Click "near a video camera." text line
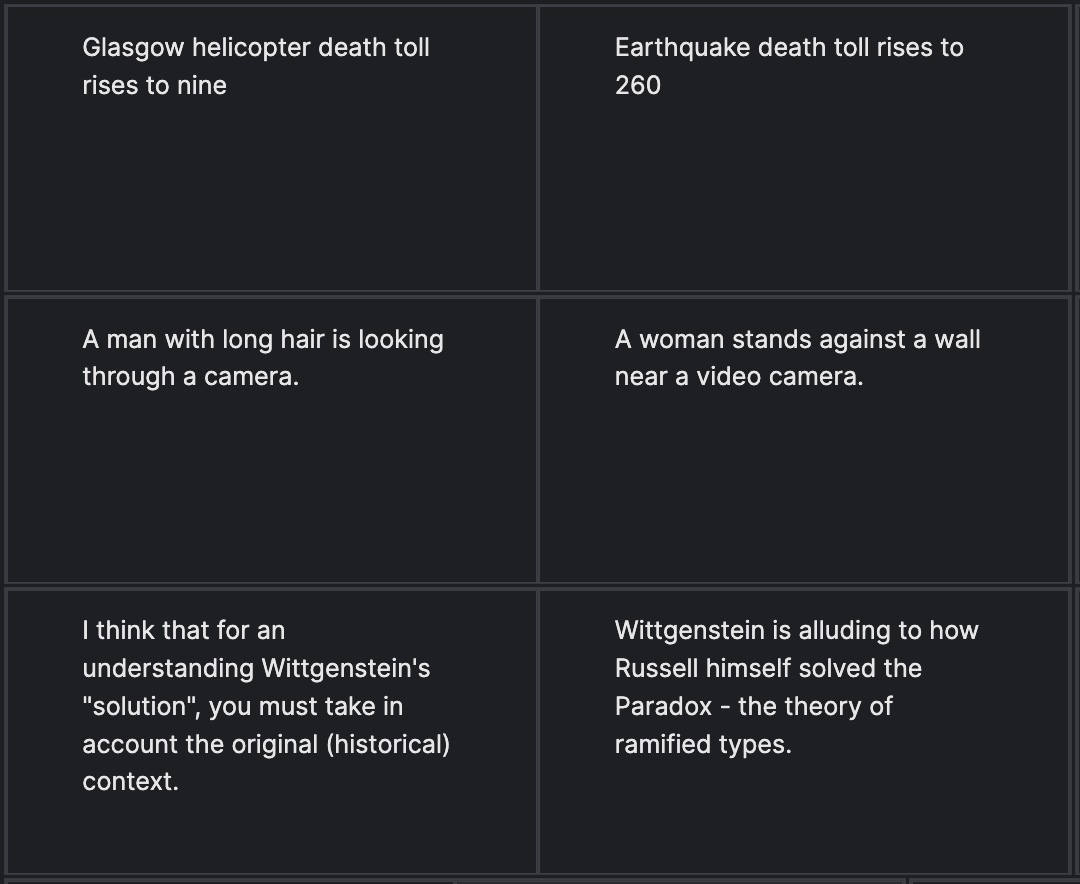 point(738,378)
